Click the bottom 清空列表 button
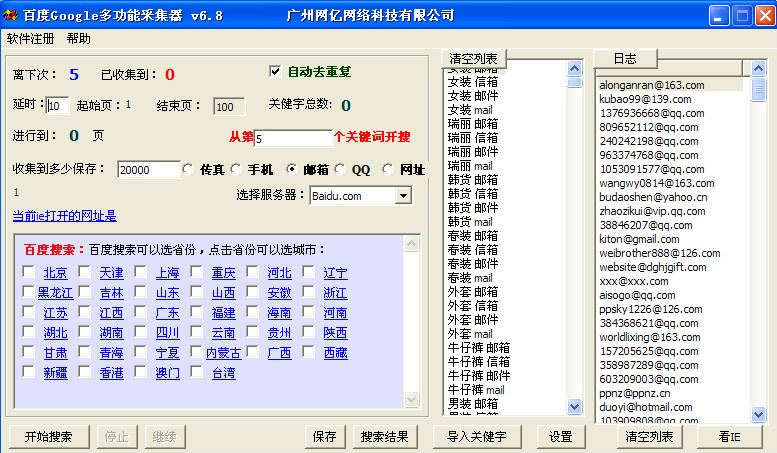 point(649,437)
